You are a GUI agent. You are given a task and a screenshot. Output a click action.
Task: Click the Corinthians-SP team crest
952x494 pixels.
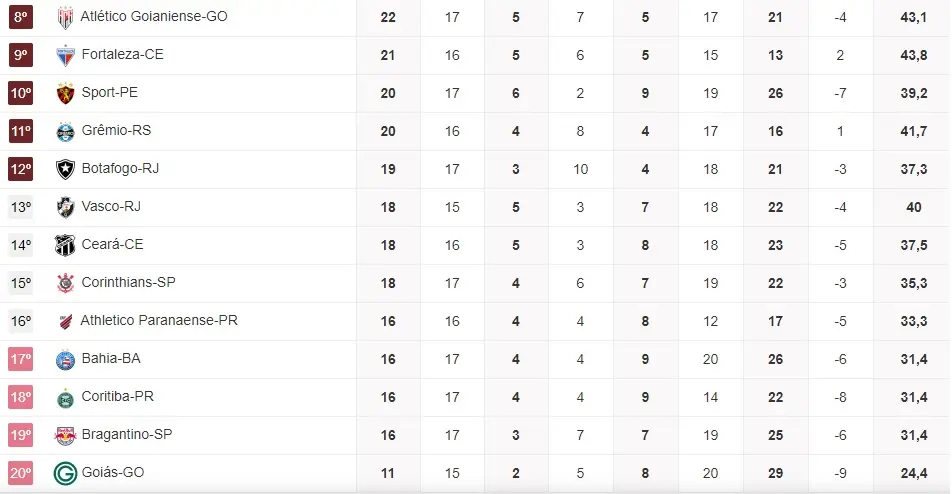pos(65,283)
